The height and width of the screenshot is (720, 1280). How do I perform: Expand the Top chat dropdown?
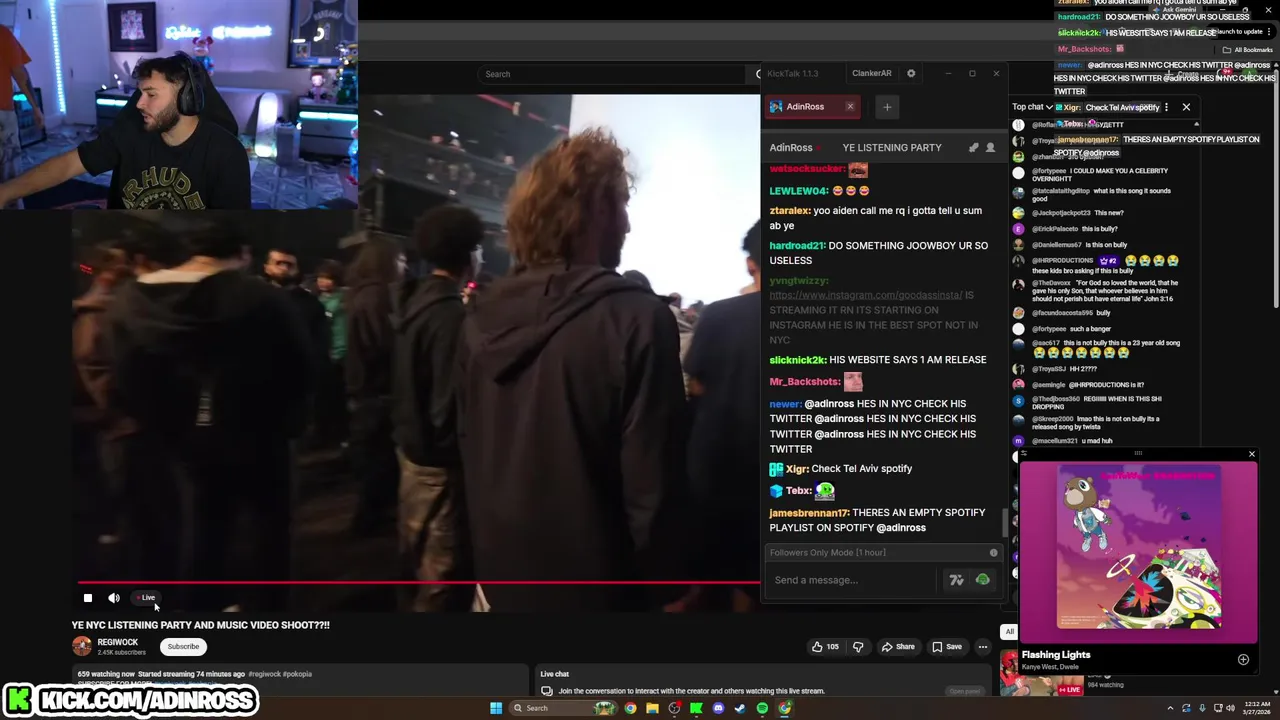[x=1032, y=107]
